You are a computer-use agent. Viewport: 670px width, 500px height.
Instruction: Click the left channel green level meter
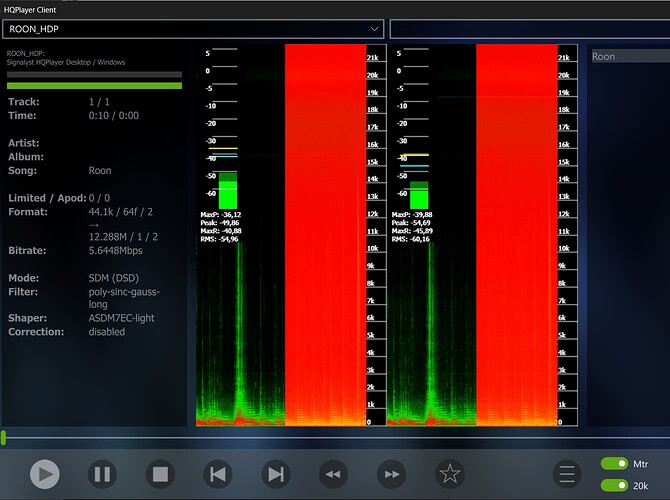(228, 191)
